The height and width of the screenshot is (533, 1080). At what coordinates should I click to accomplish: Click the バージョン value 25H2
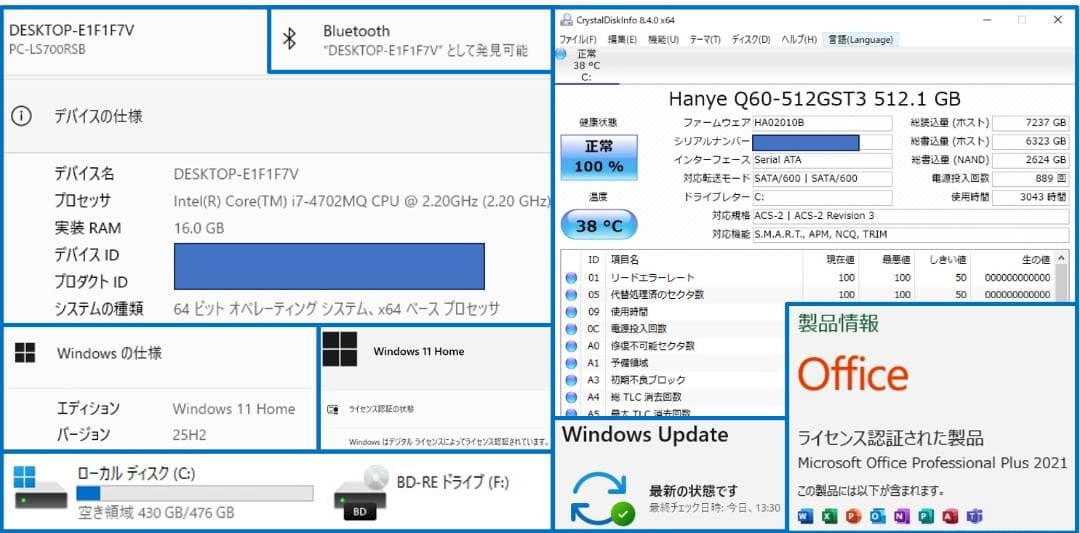[189, 435]
